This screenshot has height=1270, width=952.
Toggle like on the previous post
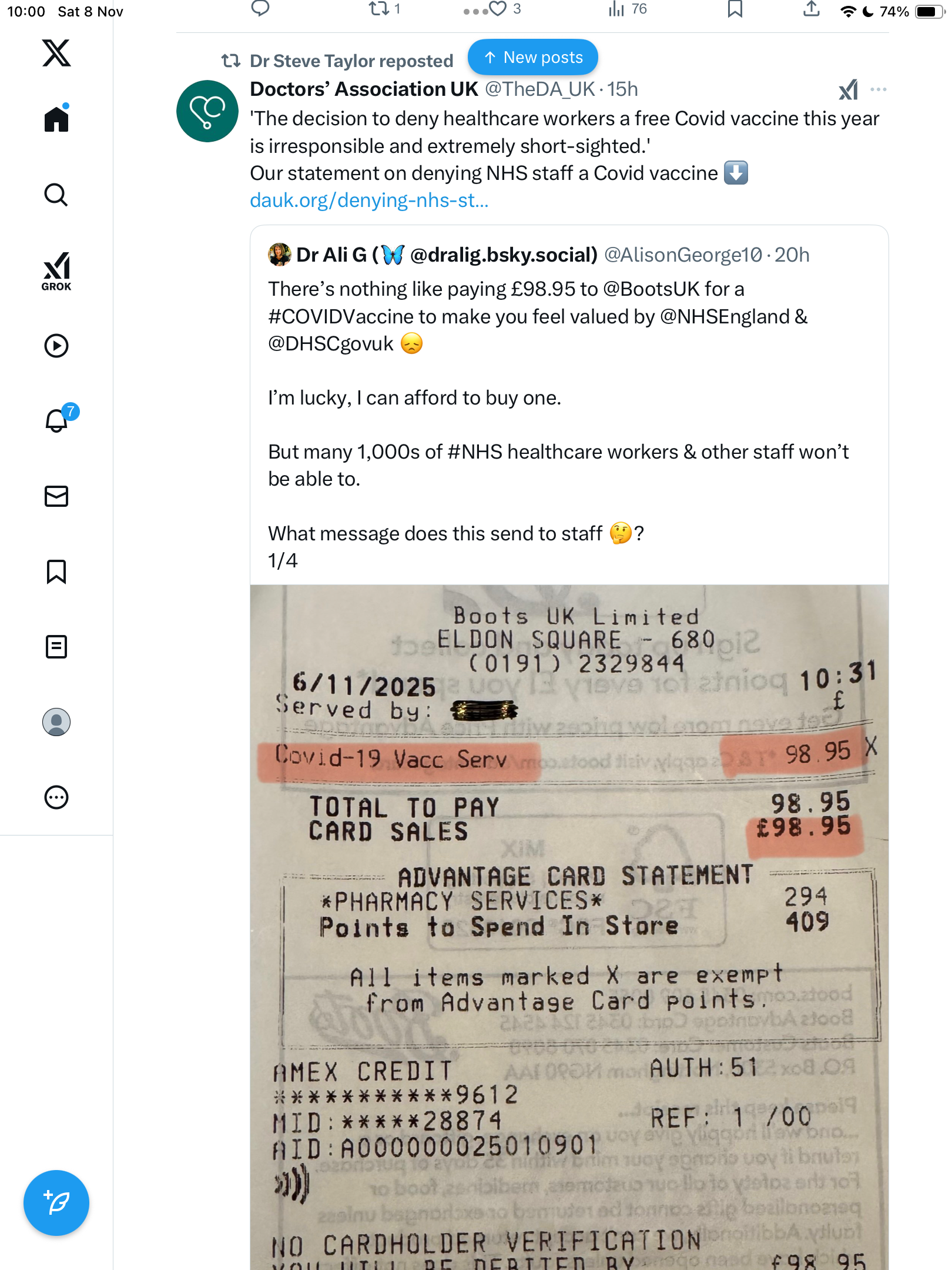coord(498,9)
